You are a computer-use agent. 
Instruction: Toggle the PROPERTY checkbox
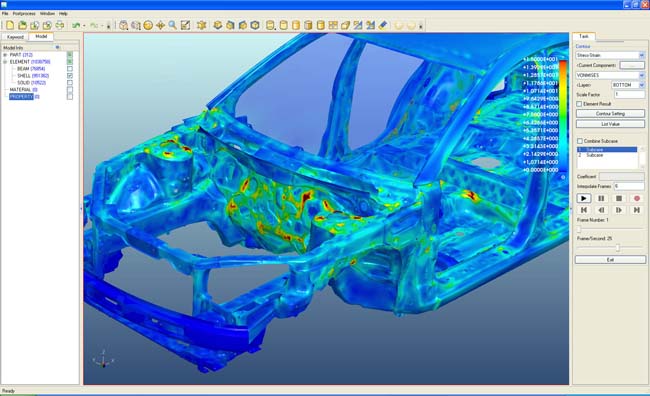pyautogui.click(x=70, y=97)
